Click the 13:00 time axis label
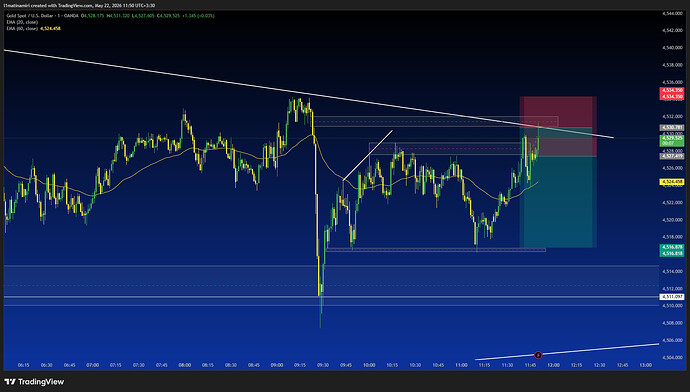 (646, 365)
